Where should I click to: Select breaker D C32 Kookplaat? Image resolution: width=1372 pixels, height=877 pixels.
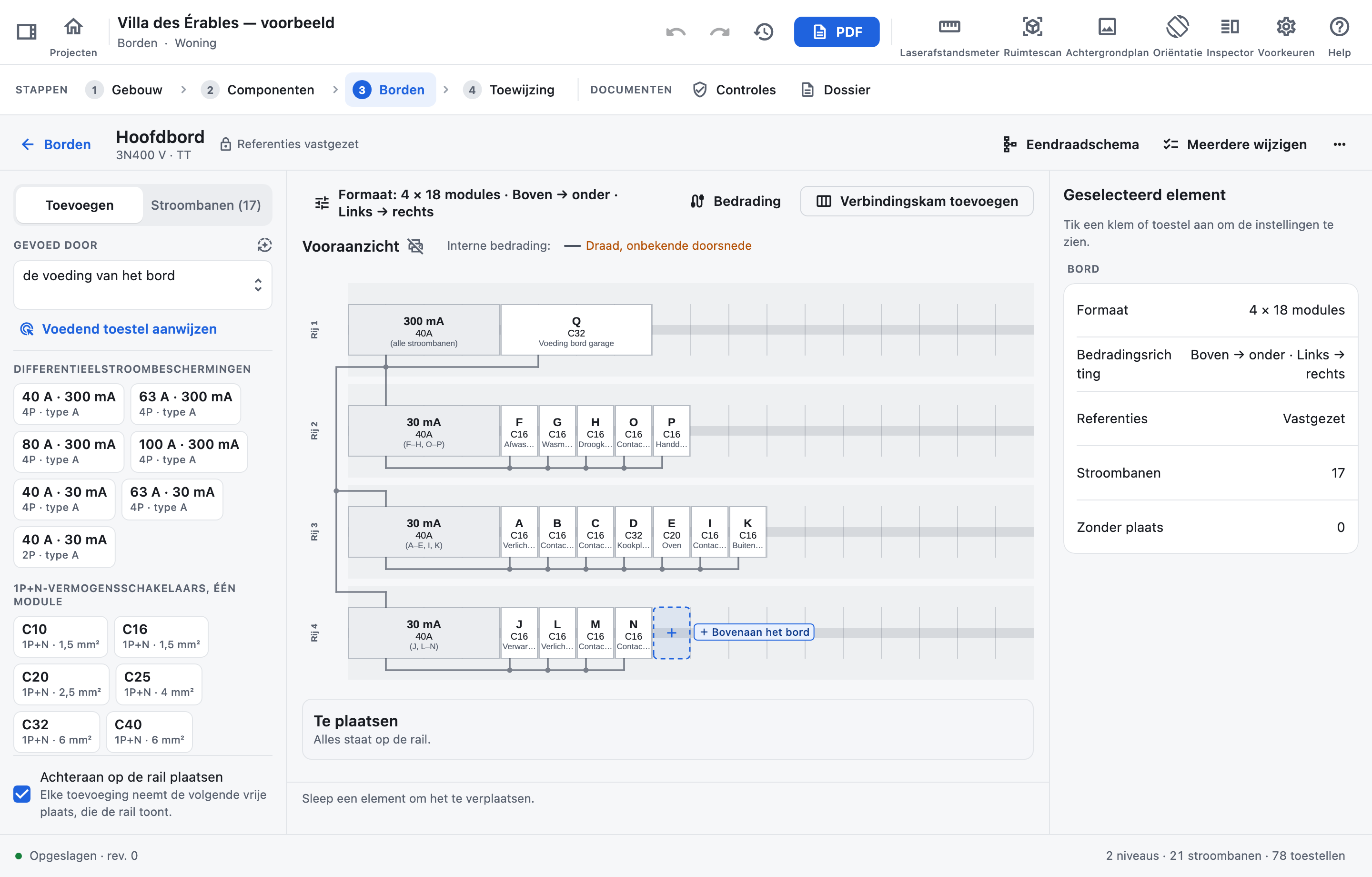pyautogui.click(x=633, y=532)
